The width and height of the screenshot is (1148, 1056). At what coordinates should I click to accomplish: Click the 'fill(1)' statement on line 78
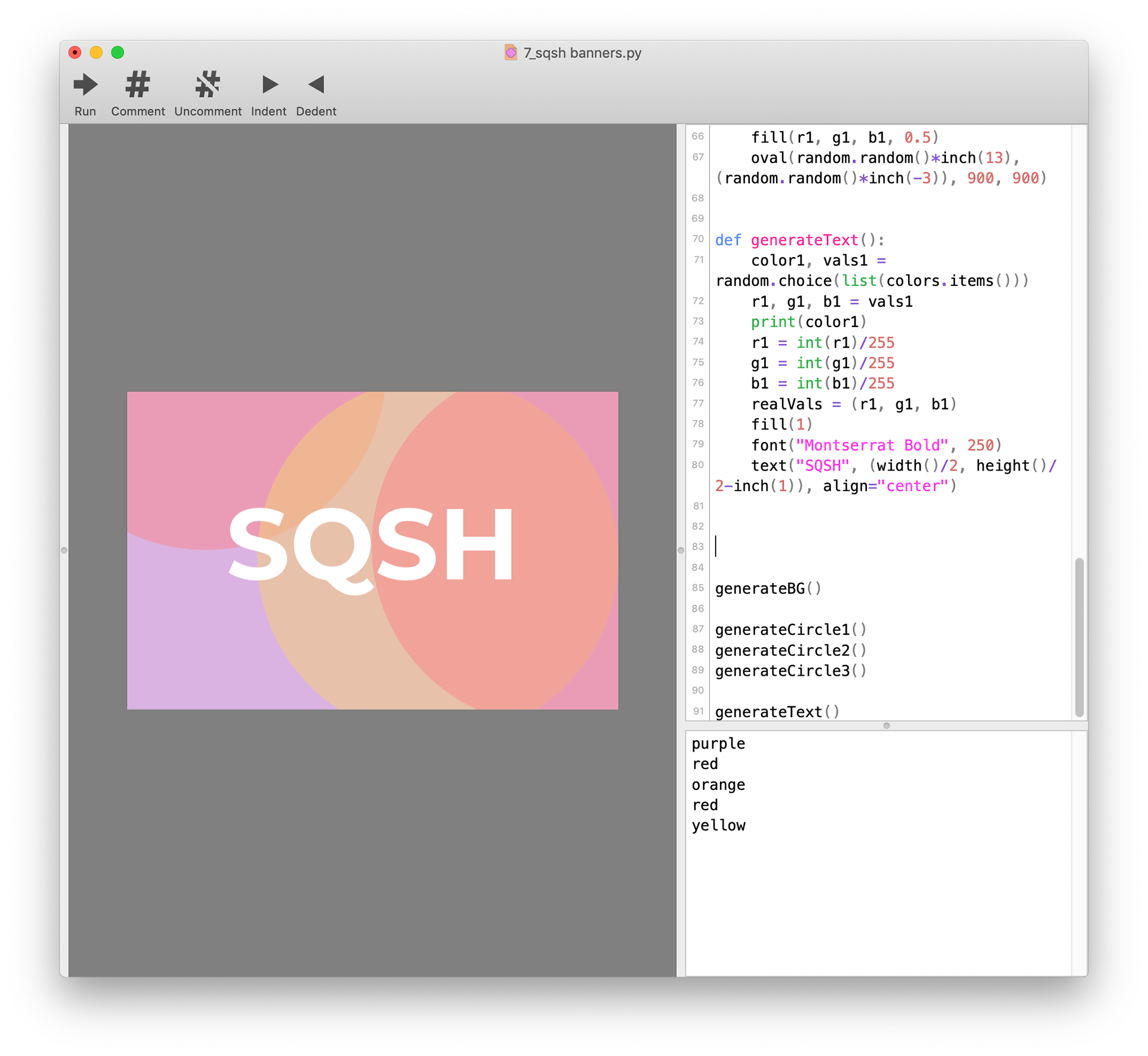click(x=781, y=425)
